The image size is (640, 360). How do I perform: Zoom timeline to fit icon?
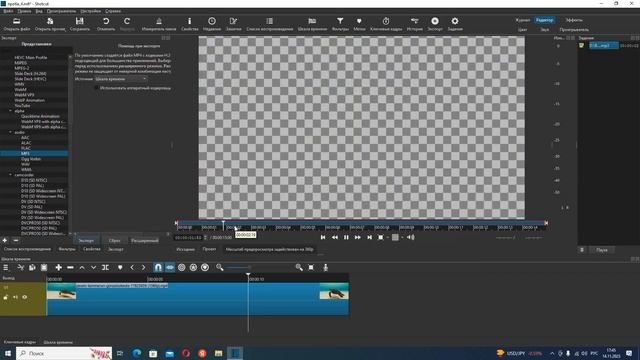point(311,267)
